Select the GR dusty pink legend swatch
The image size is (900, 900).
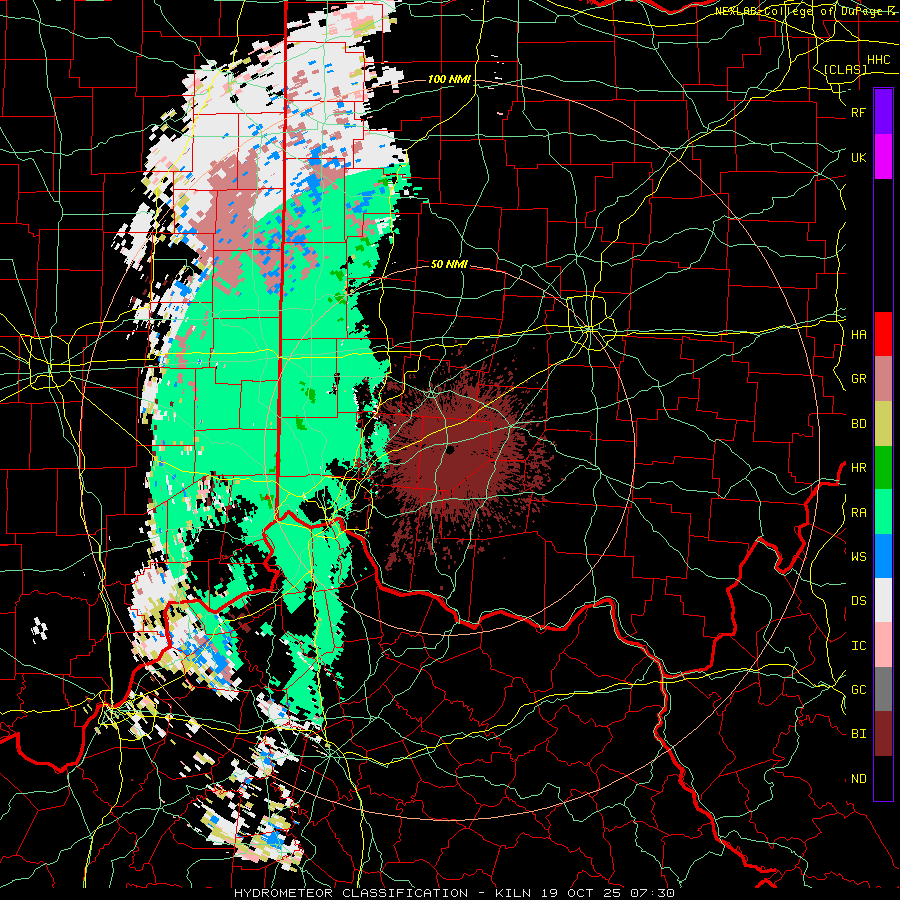[883, 379]
